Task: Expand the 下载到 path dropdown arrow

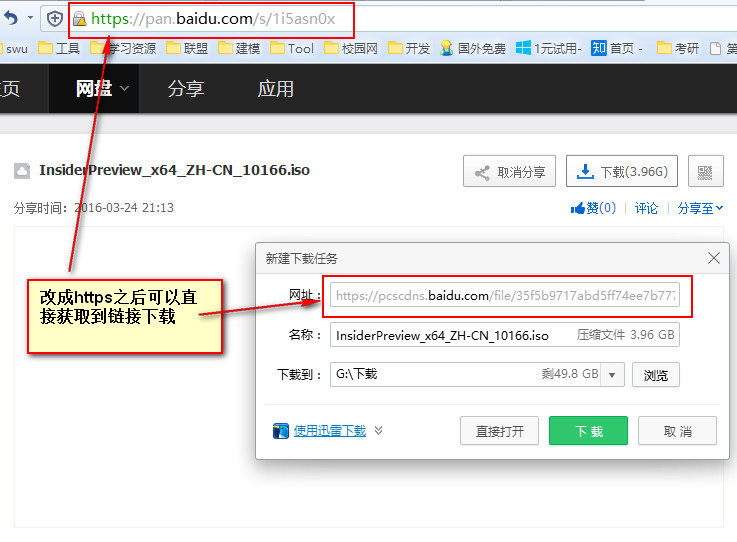Action: (x=612, y=375)
